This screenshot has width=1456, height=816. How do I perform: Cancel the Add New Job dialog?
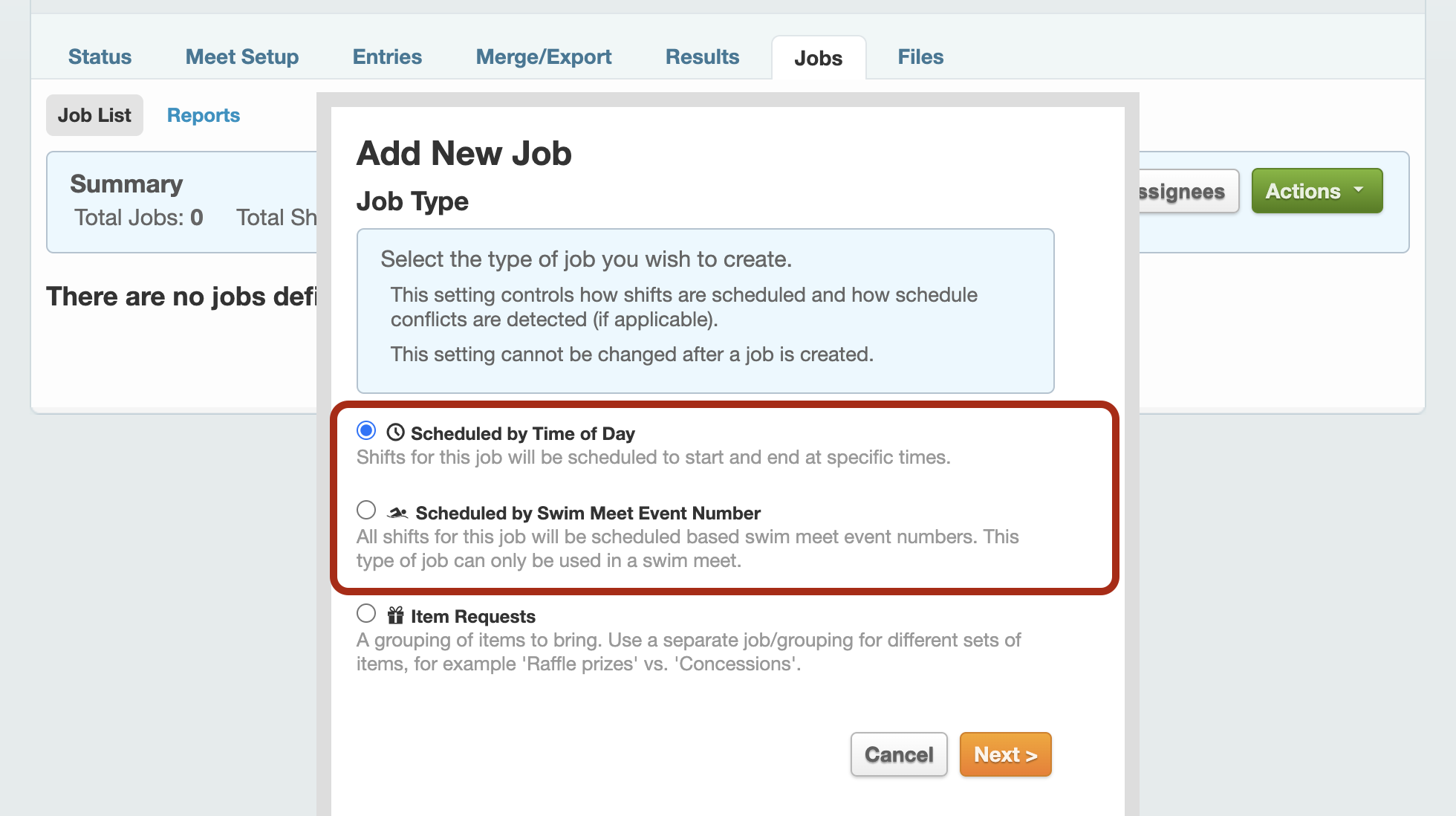coord(899,754)
